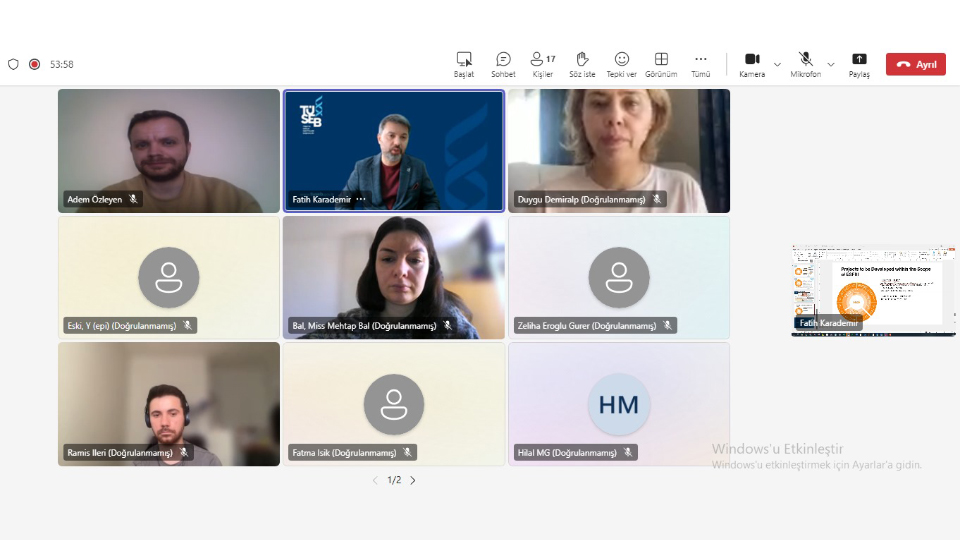This screenshot has width=960, height=540.
Task: Unmute the Mikrofon
Action: (805, 64)
